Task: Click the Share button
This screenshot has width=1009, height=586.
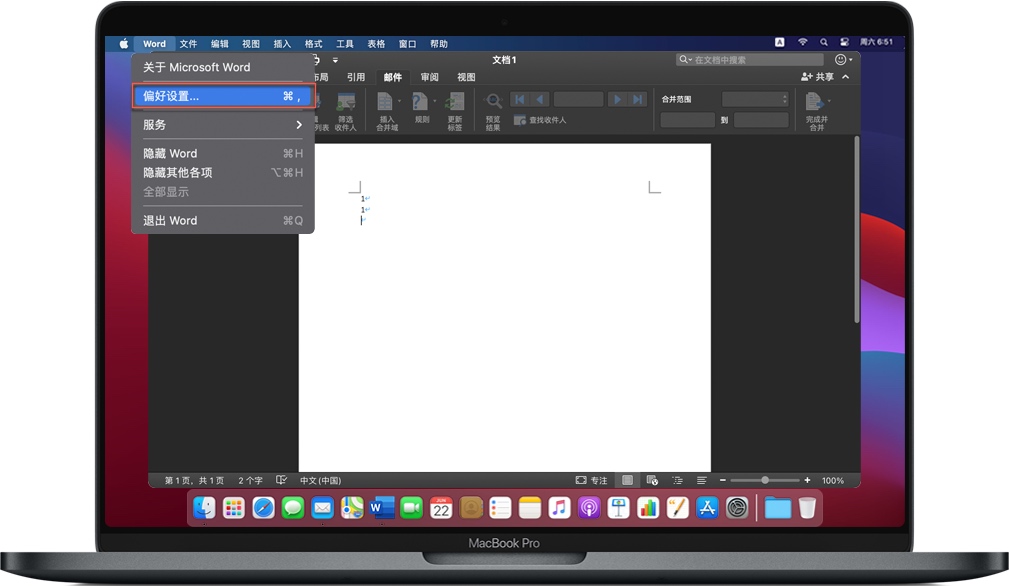Action: pos(817,77)
